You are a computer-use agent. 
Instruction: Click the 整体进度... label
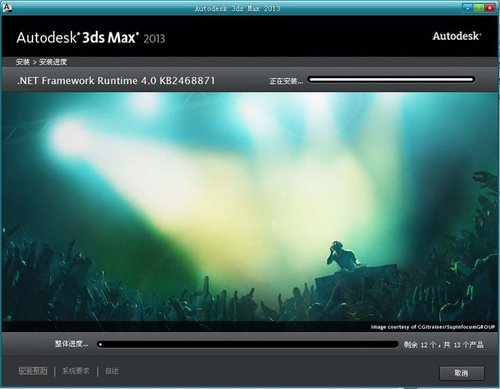[x=71, y=344]
